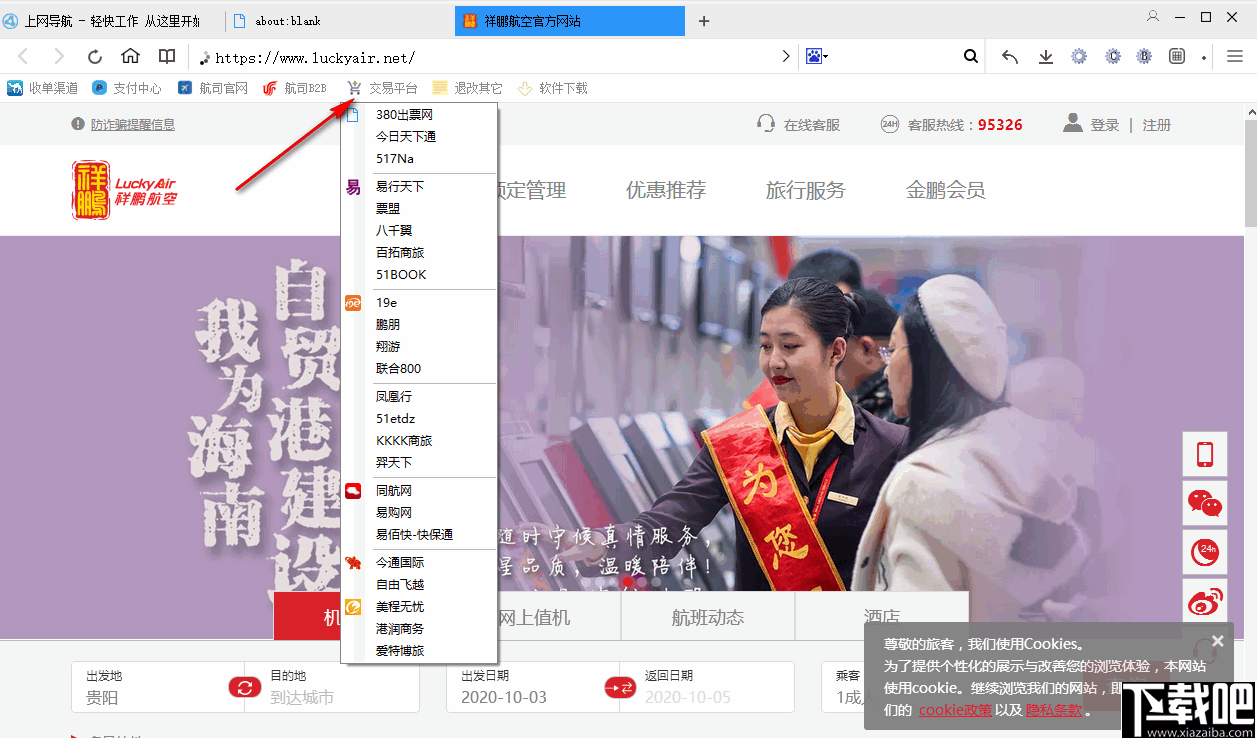This screenshot has width=1257, height=738.
Task: Choose 517Na menu entry
Action: (419, 159)
